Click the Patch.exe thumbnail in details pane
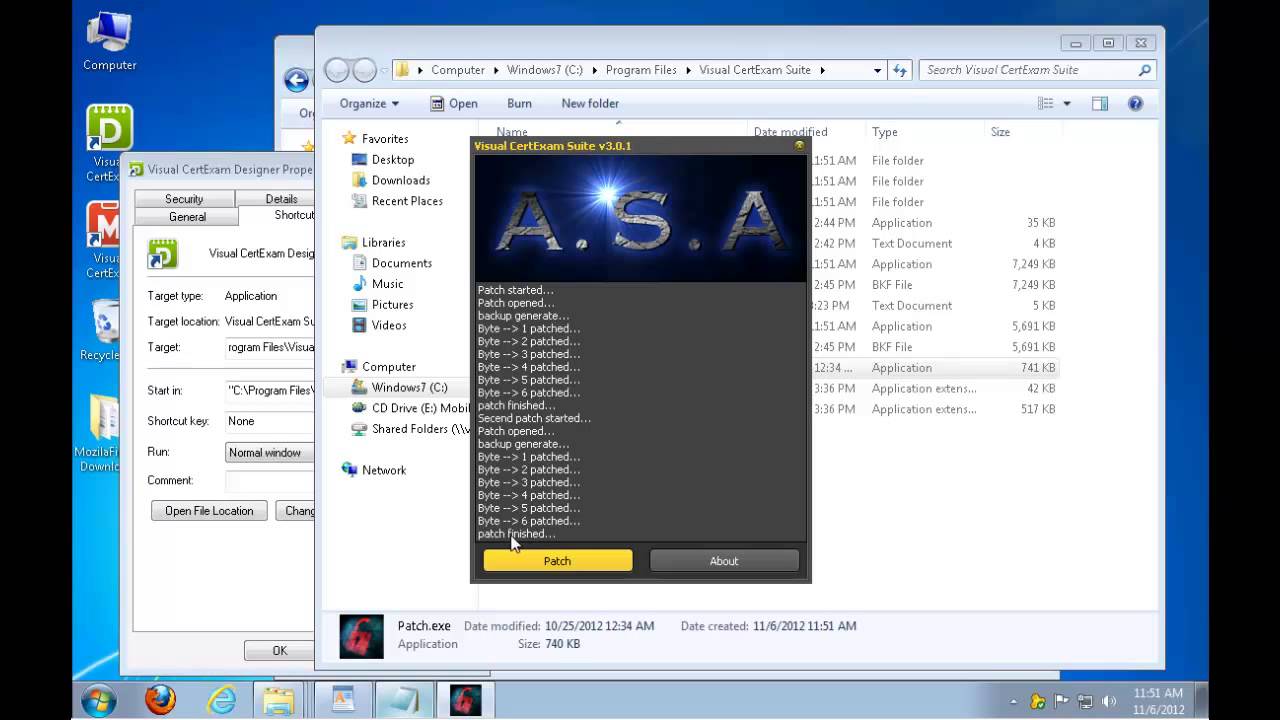1280x720 pixels. coord(361,636)
